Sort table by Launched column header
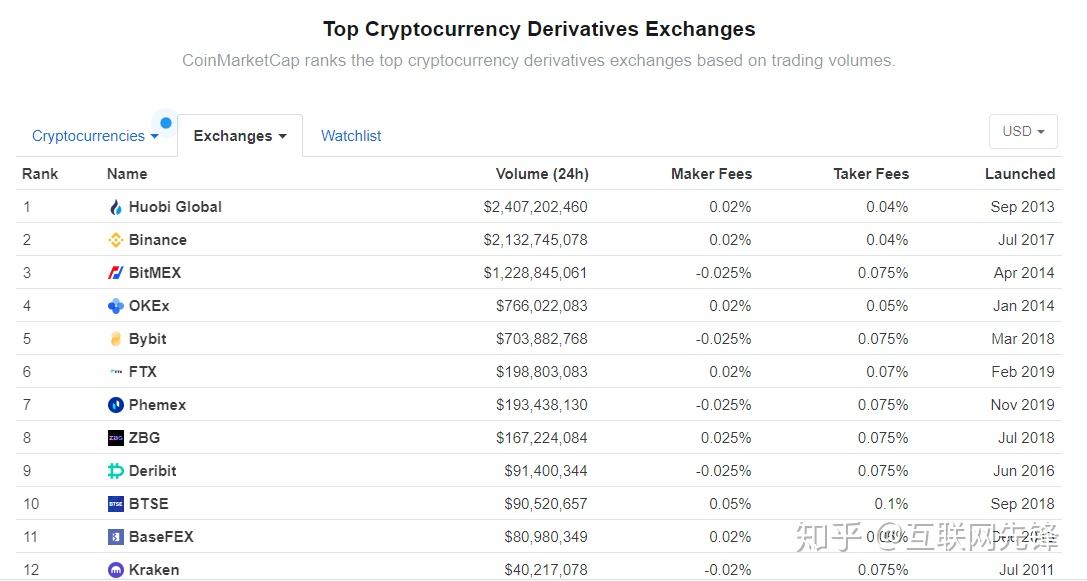 tap(1019, 174)
